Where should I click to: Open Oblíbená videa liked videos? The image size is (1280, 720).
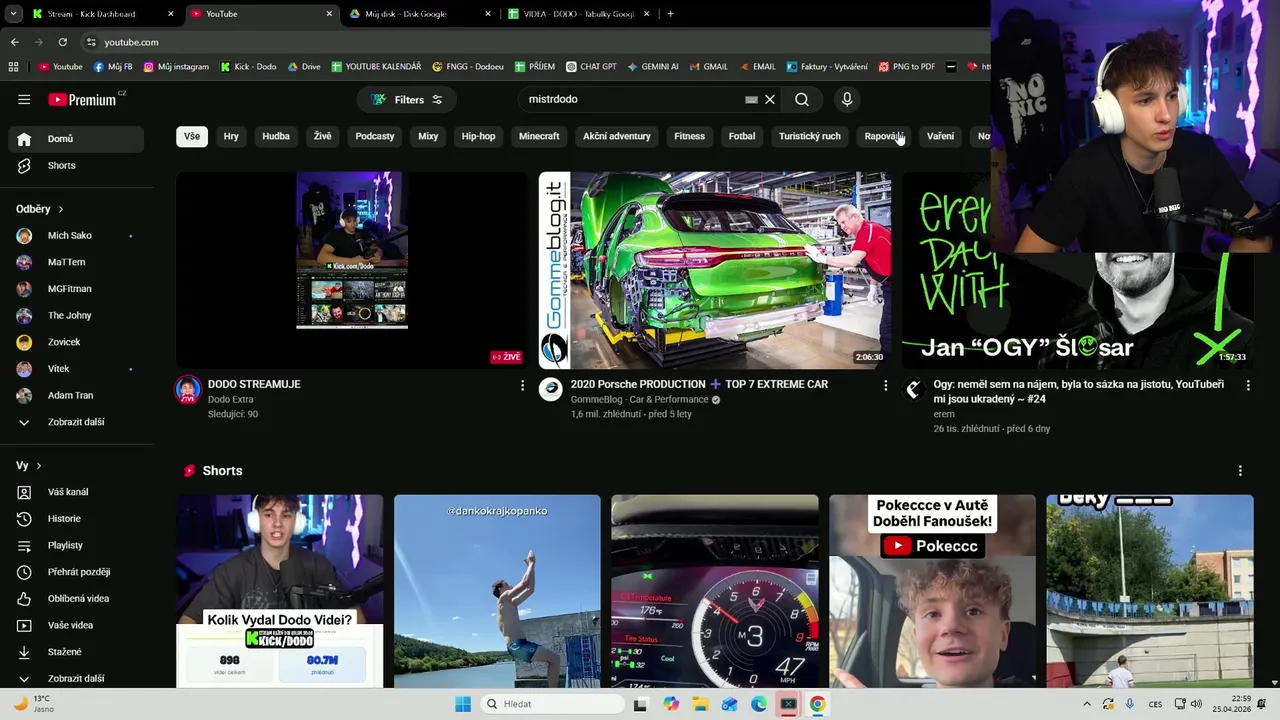click(x=76, y=598)
